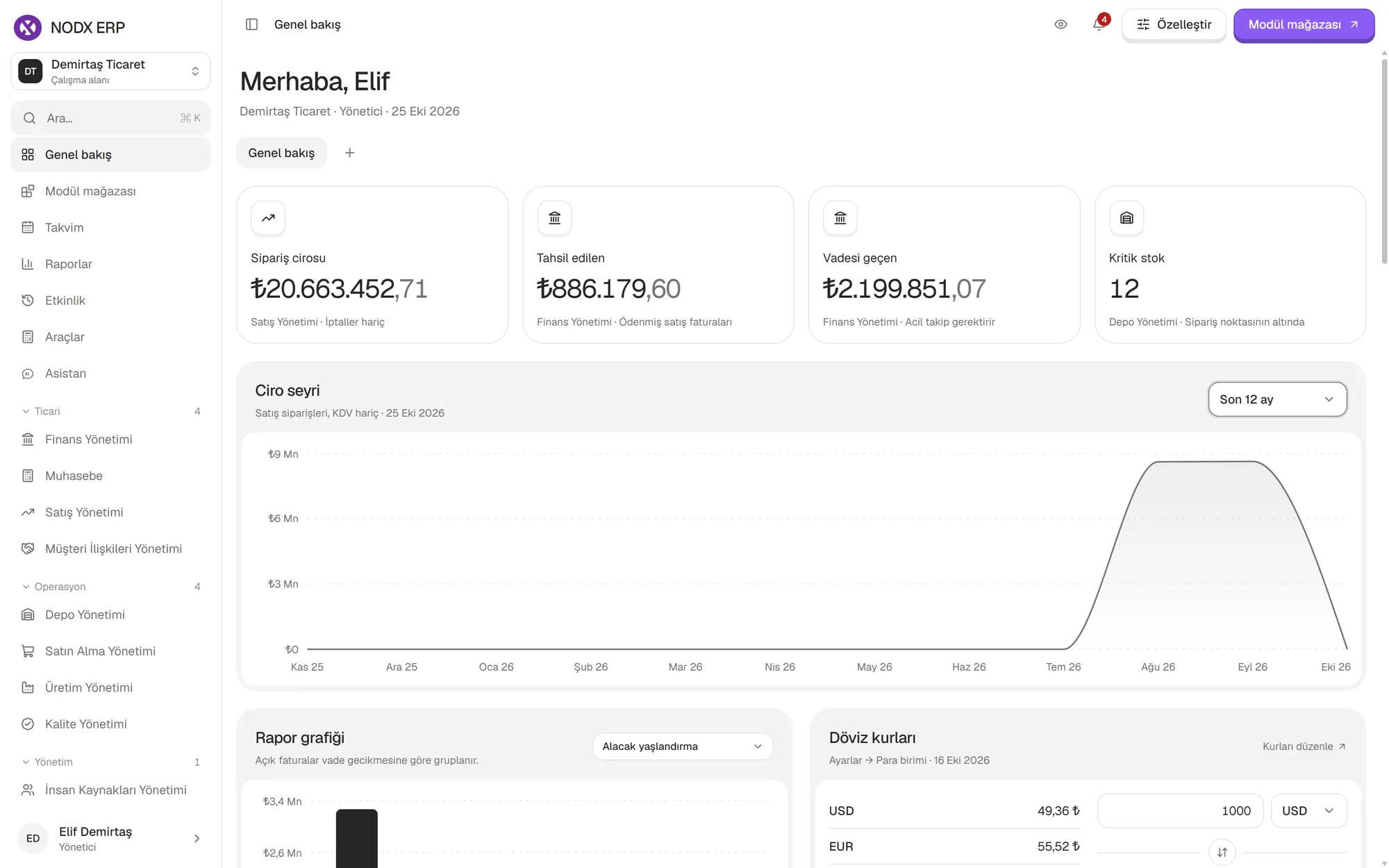Open notifications bell with 4 badge
The image size is (1389, 868).
click(x=1099, y=24)
